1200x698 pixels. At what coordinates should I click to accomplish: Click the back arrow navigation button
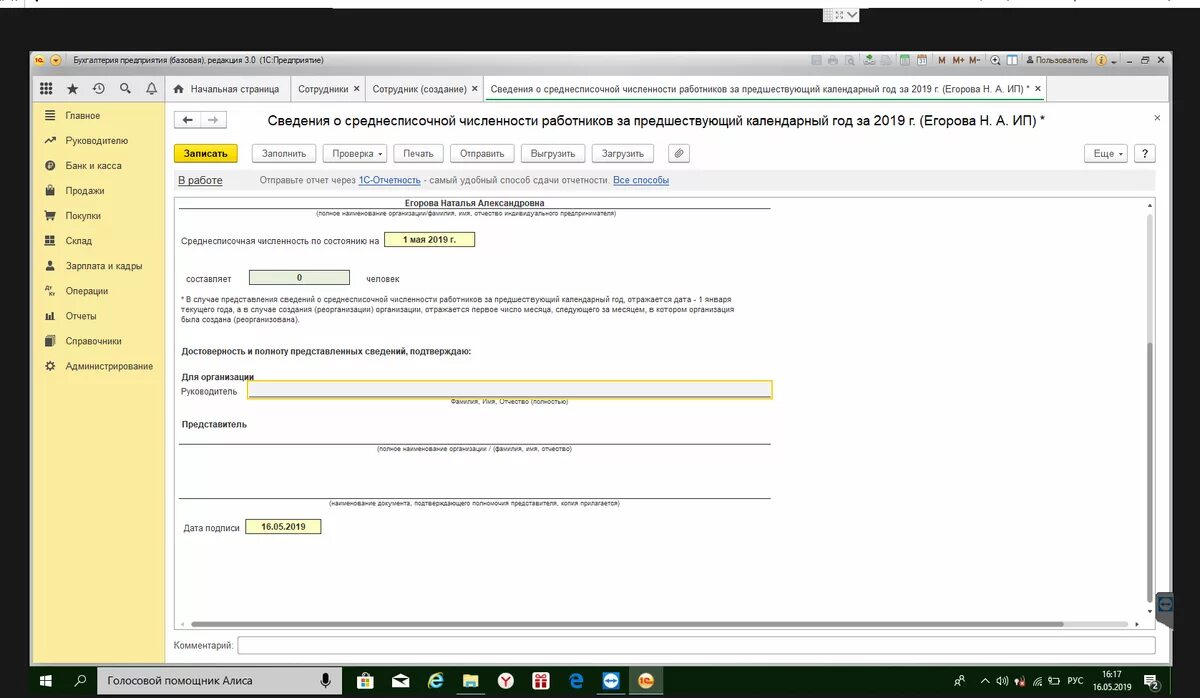187,120
